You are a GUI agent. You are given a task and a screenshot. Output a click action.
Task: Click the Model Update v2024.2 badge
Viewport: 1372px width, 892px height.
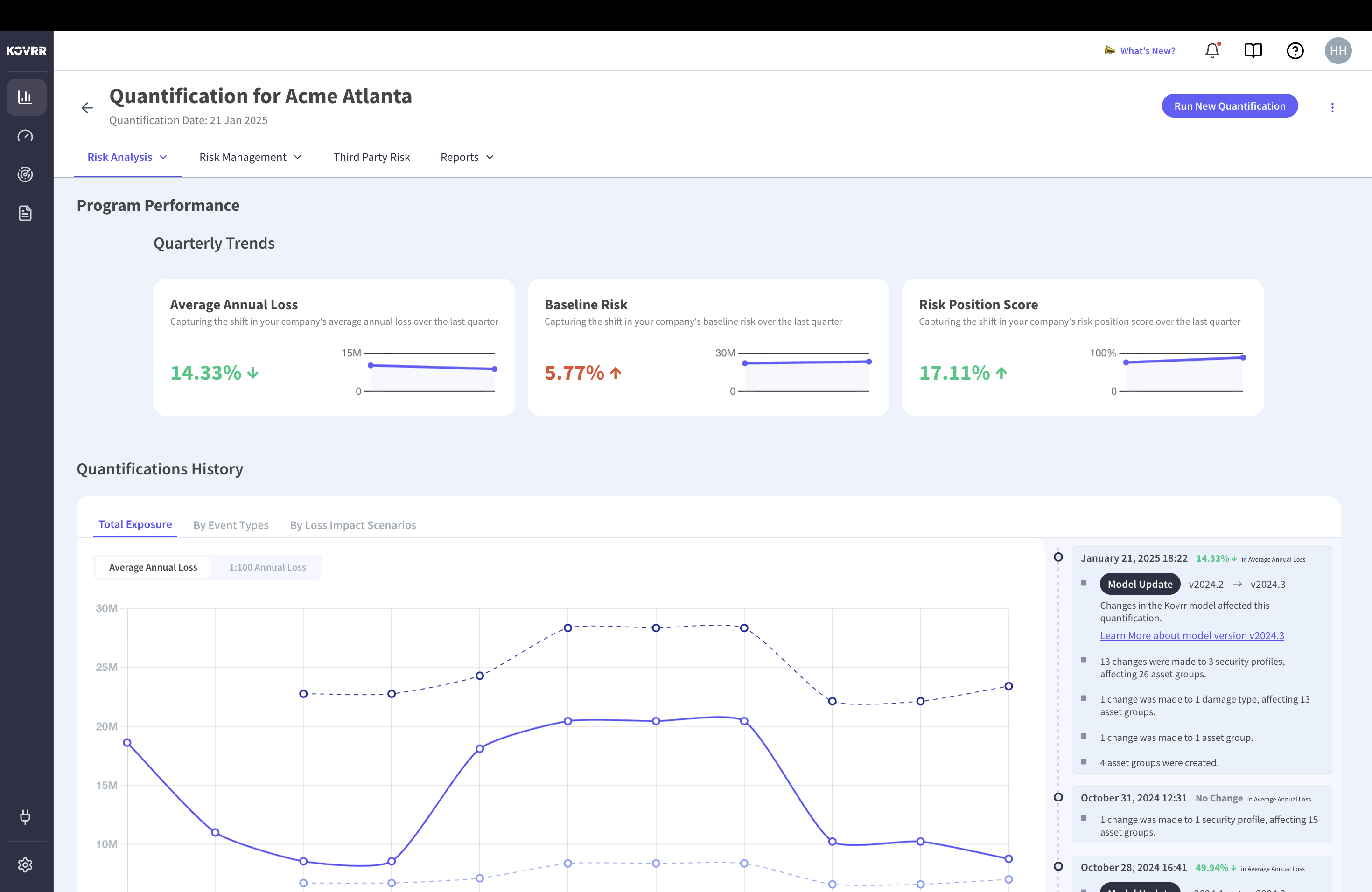(x=1140, y=584)
